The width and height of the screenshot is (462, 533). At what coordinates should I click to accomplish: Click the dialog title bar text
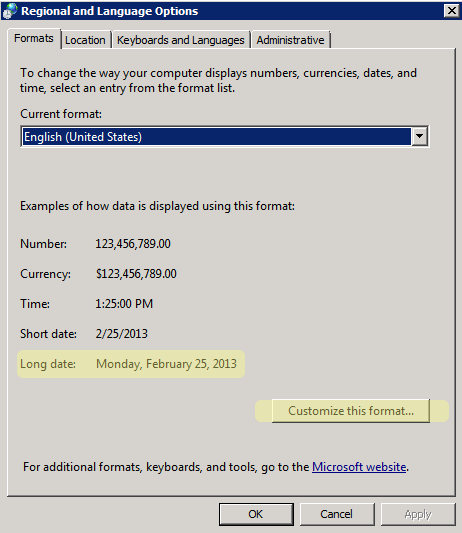coord(109,11)
